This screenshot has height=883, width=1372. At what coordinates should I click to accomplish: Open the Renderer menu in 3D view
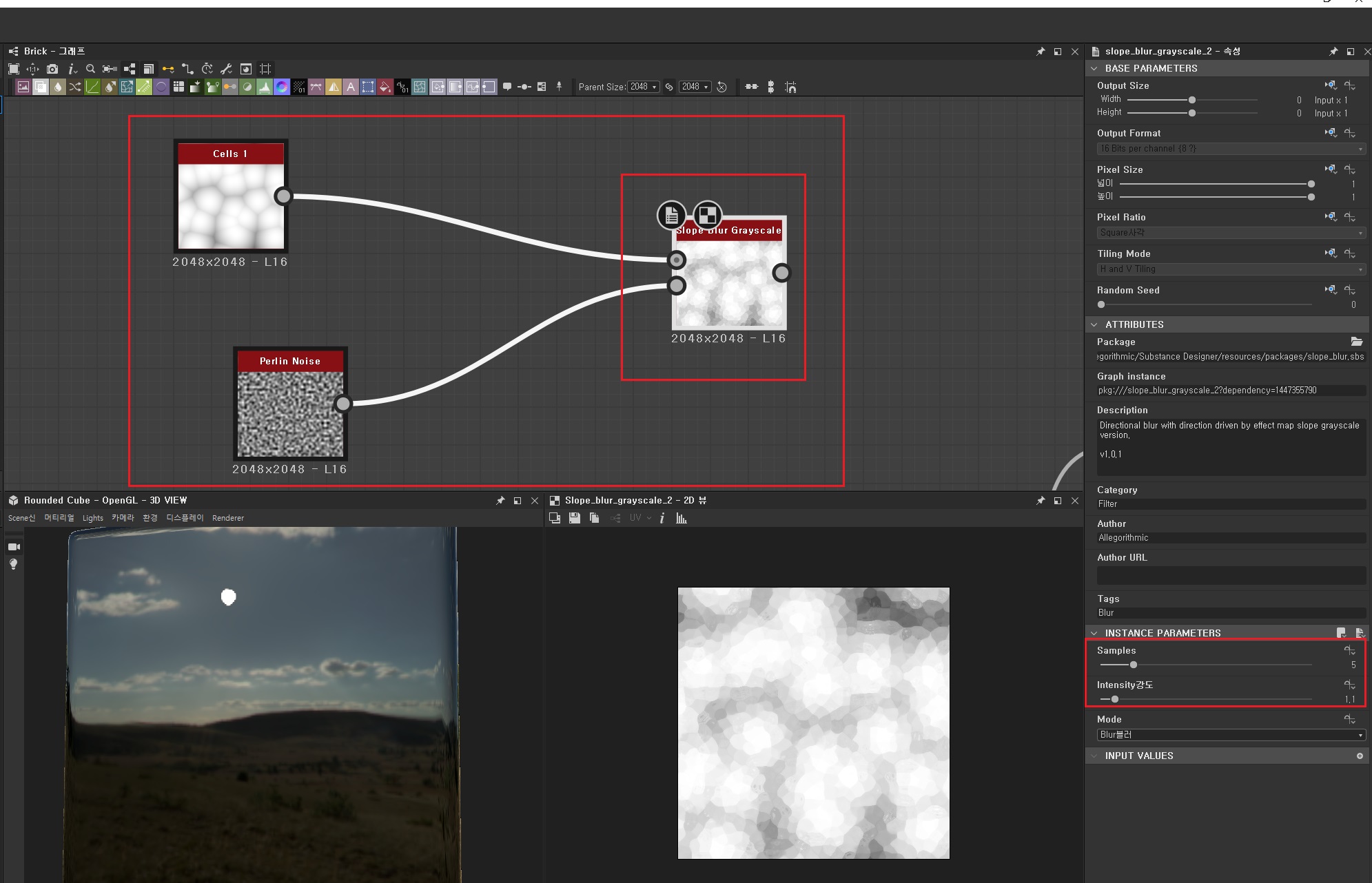(227, 518)
